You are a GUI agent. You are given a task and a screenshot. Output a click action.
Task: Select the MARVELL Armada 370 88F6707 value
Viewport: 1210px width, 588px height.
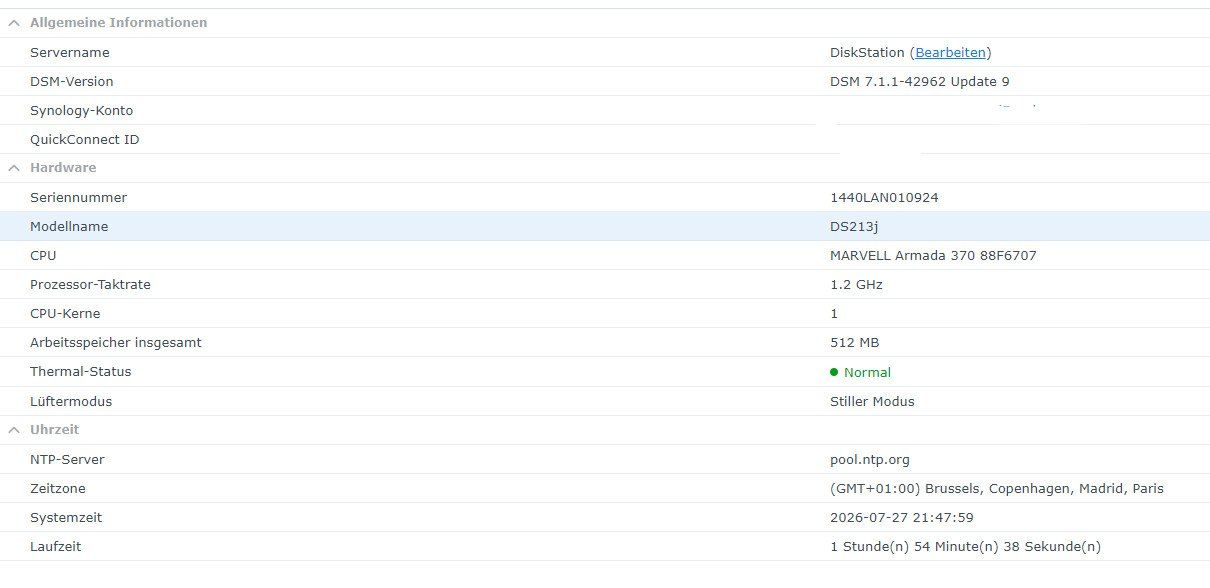click(x=933, y=256)
